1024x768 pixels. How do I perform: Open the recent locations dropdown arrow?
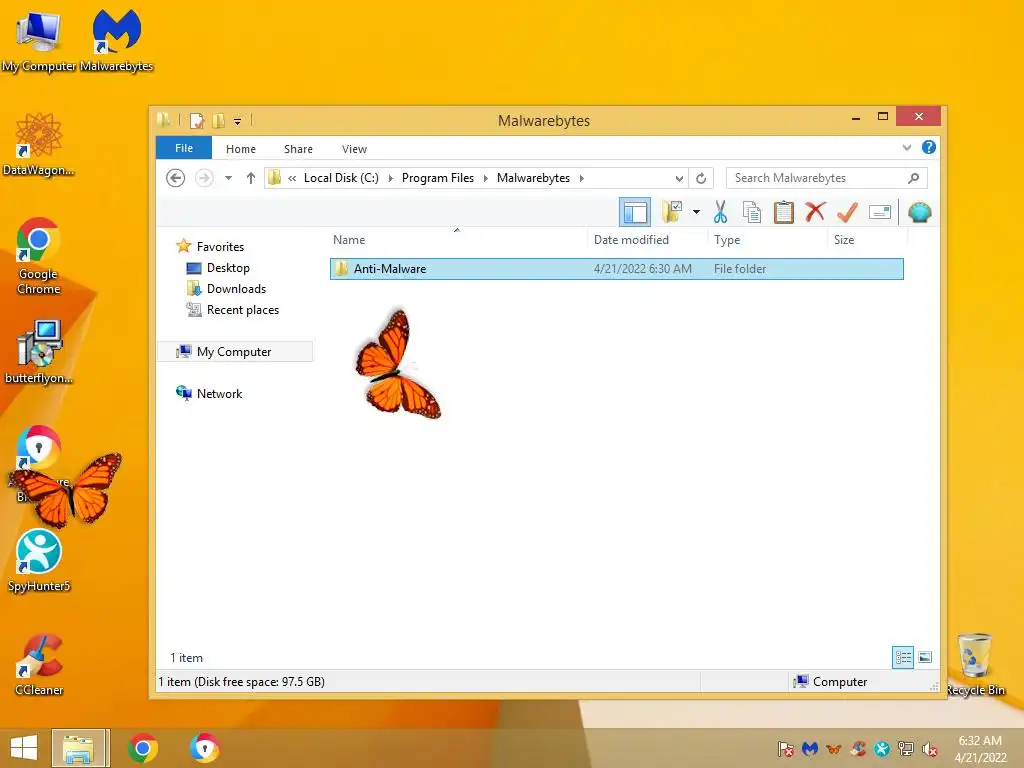click(x=228, y=178)
